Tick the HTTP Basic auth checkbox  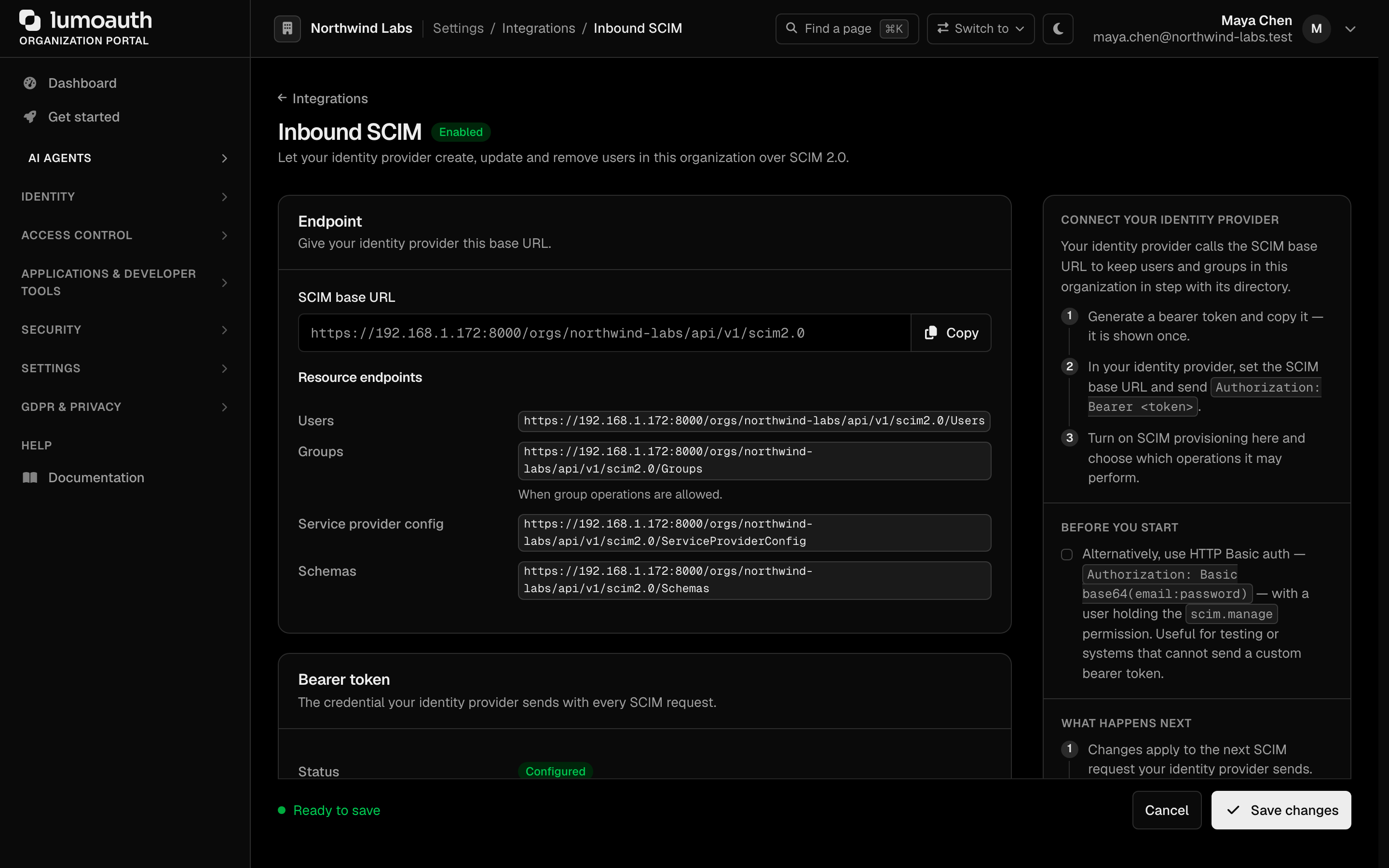pos(1066,555)
